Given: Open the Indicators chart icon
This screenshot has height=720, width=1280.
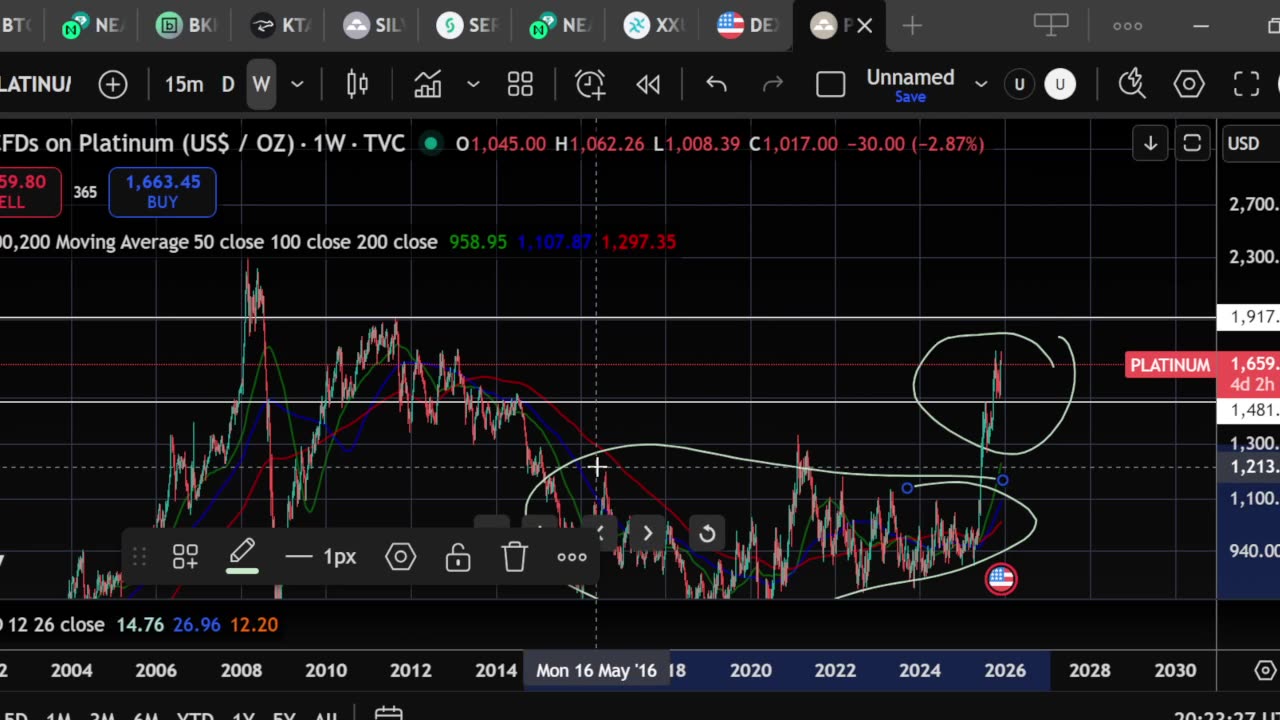Looking at the screenshot, I should (428, 85).
